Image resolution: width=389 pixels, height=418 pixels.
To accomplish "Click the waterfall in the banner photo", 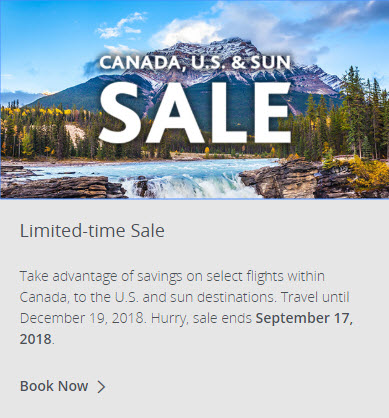I will click(x=193, y=187).
